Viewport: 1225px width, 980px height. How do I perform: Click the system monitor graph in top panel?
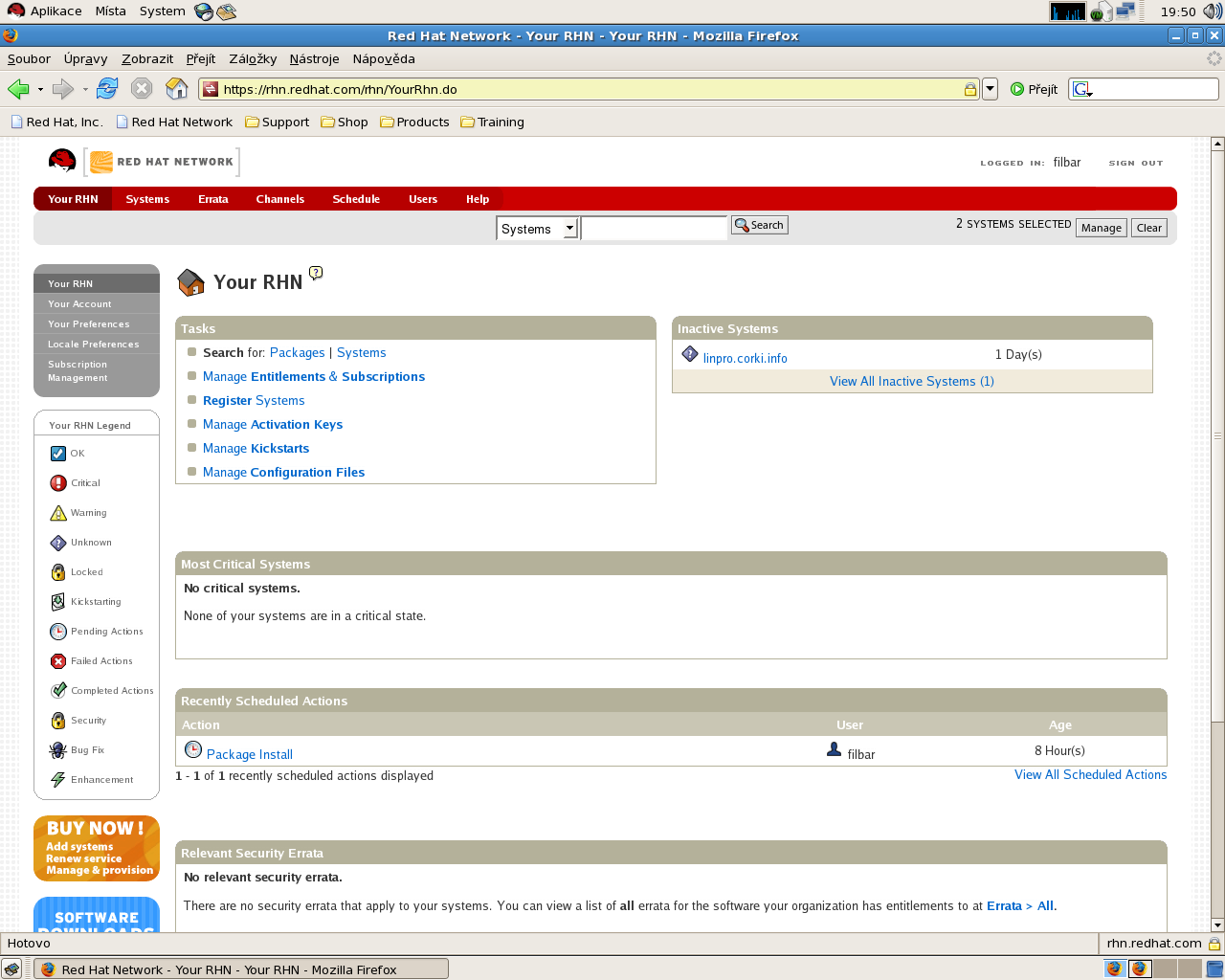click(x=1068, y=11)
